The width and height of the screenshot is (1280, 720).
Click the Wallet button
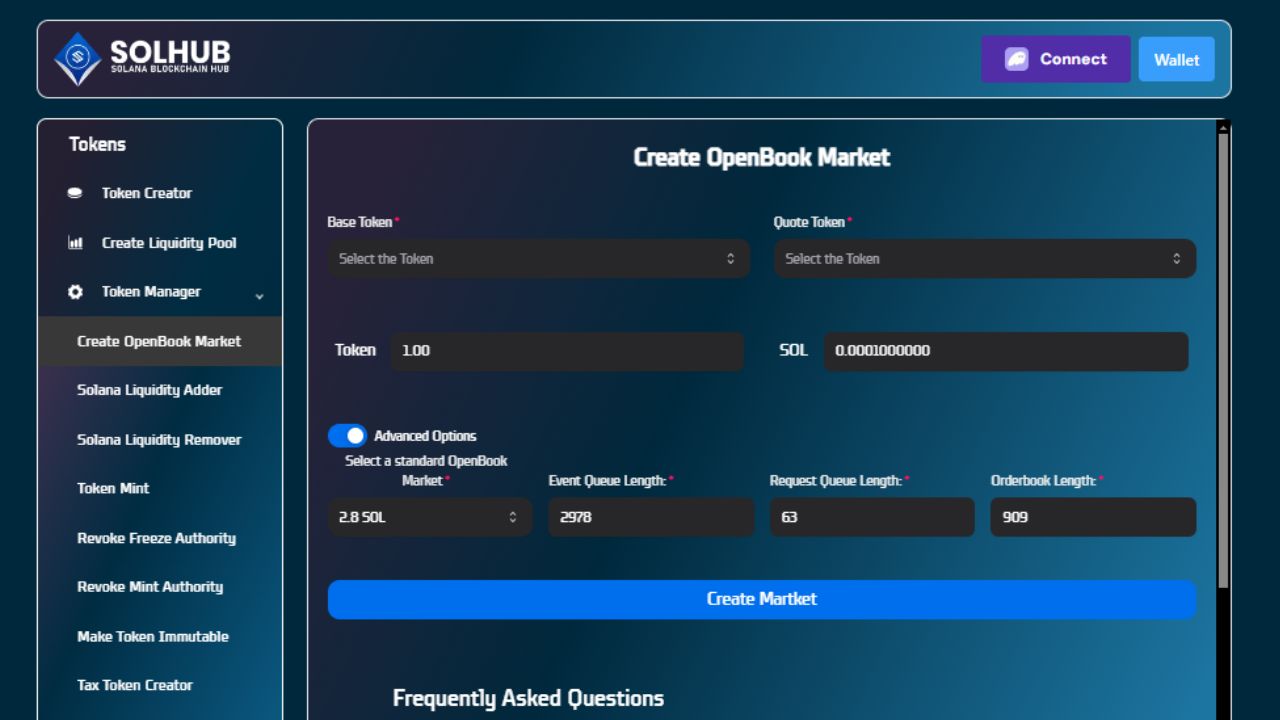pos(1176,59)
